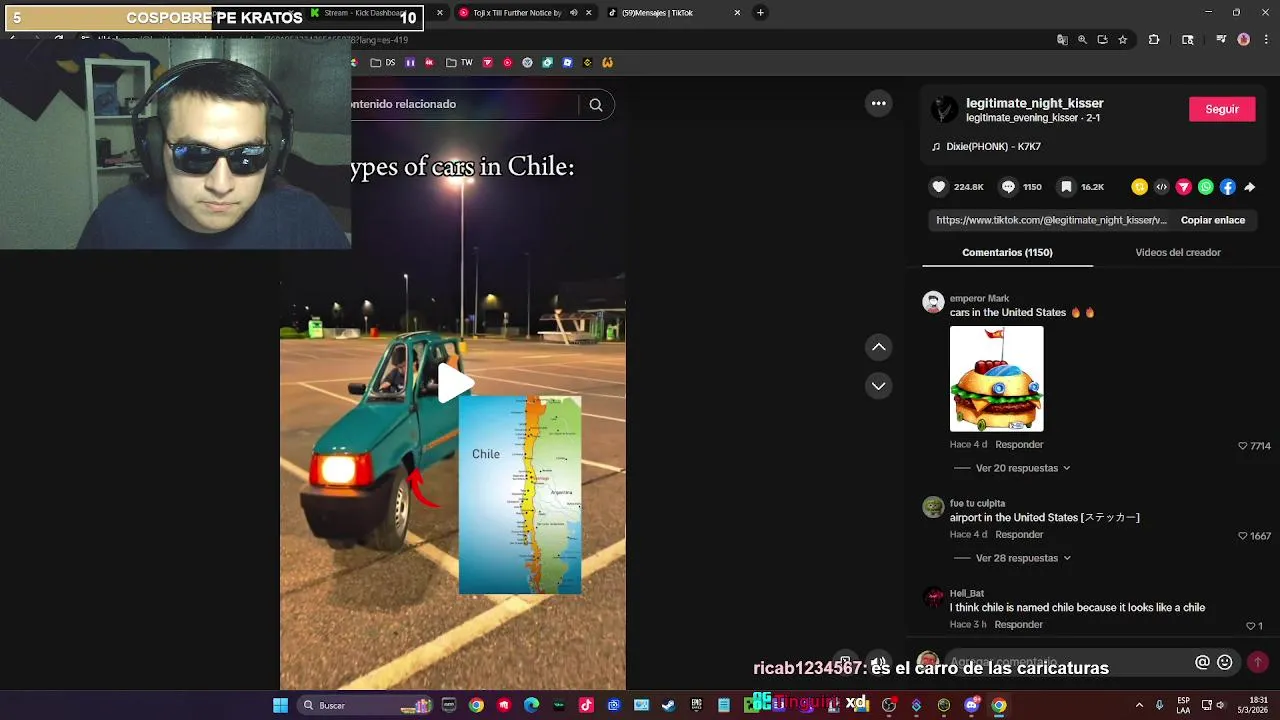1280x720 pixels.
Task: Like emperor Mark's comment
Action: [x=1243, y=446]
